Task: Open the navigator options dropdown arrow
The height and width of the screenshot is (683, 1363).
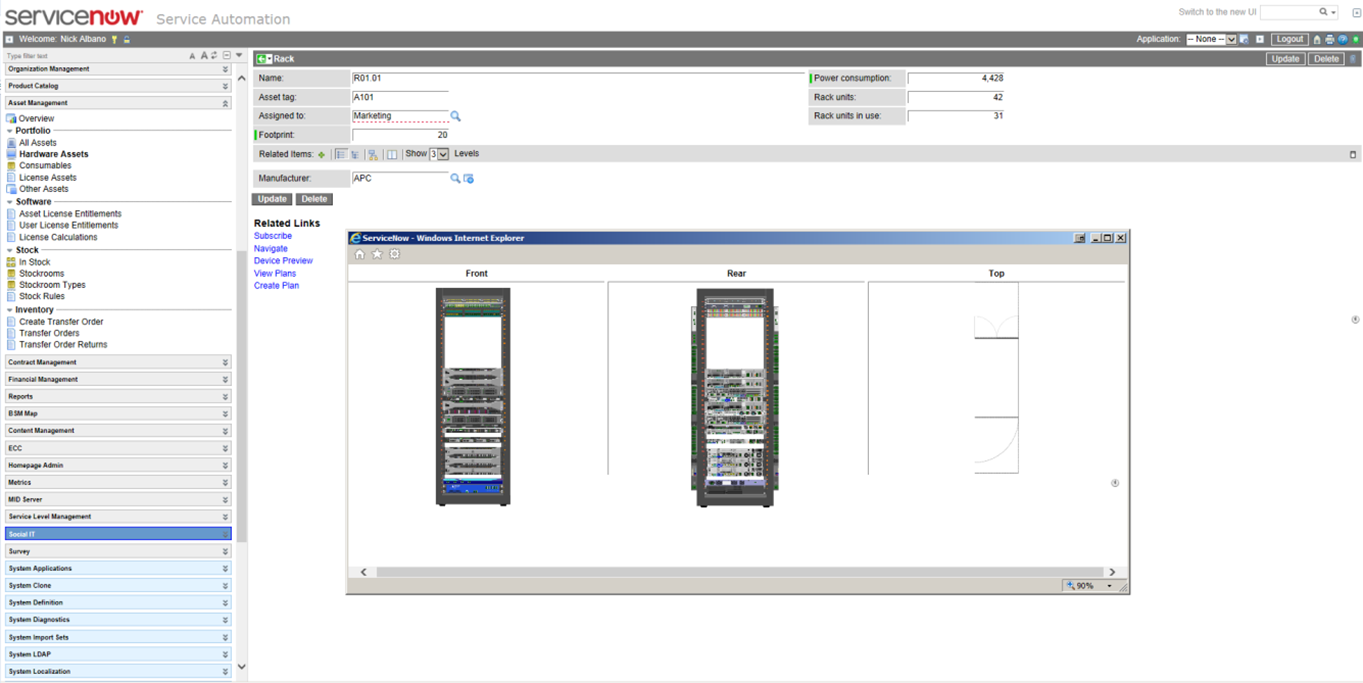Action: [239, 55]
